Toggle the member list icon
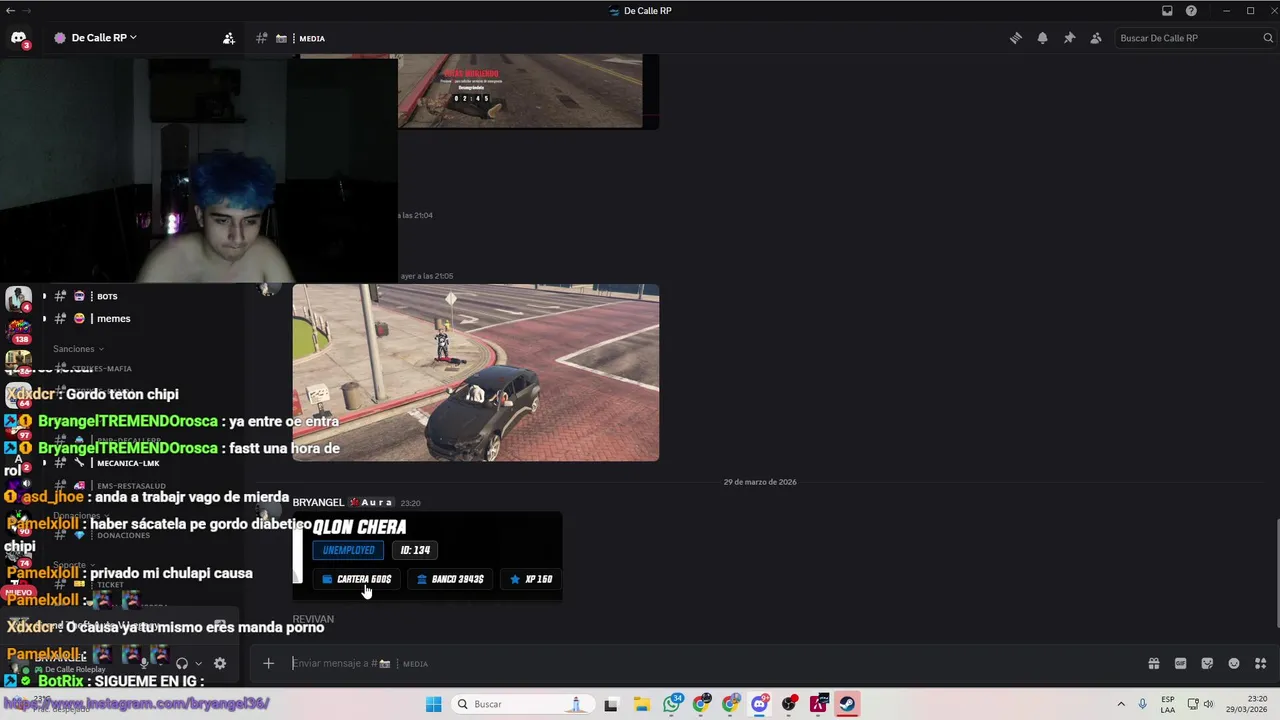Image resolution: width=1280 pixels, height=720 pixels. pos(1096,38)
